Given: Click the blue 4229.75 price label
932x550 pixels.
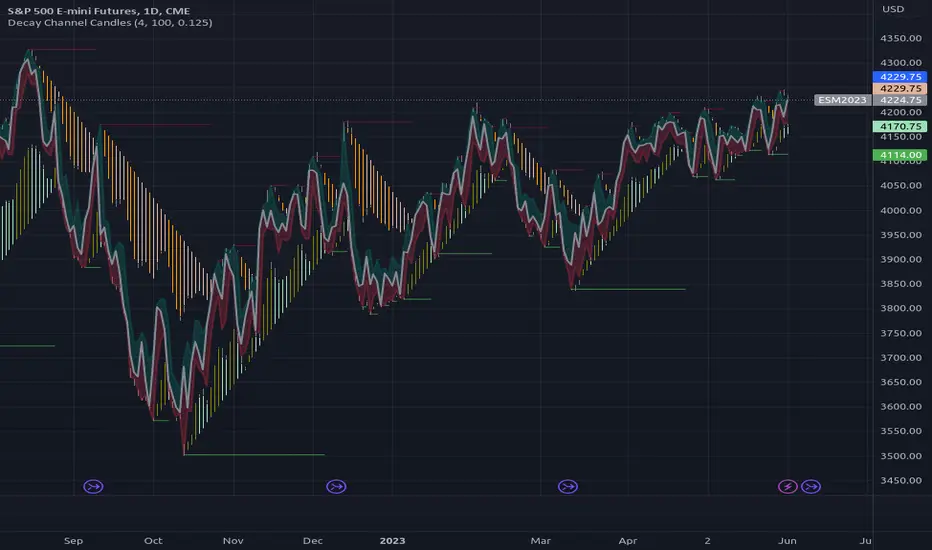Looking at the screenshot, I should tap(900, 77).
